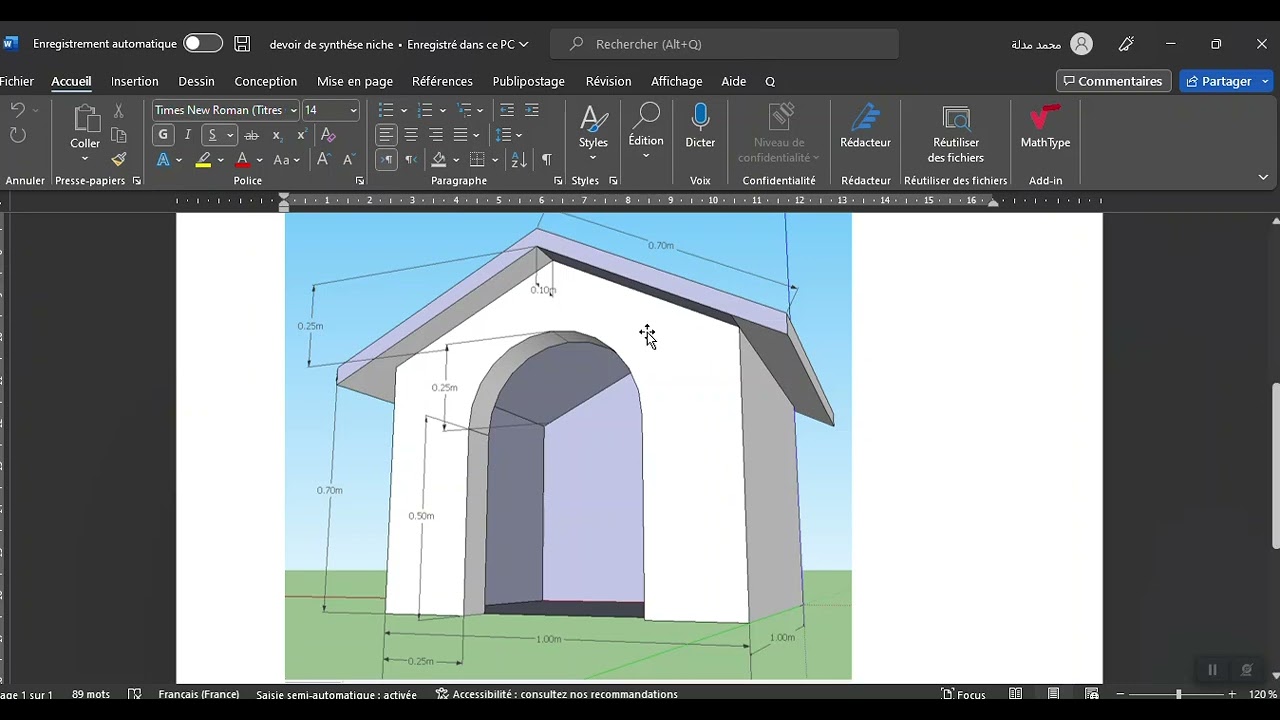The height and width of the screenshot is (720, 1280).
Task: Switch to the Insertion tab
Action: 135,81
